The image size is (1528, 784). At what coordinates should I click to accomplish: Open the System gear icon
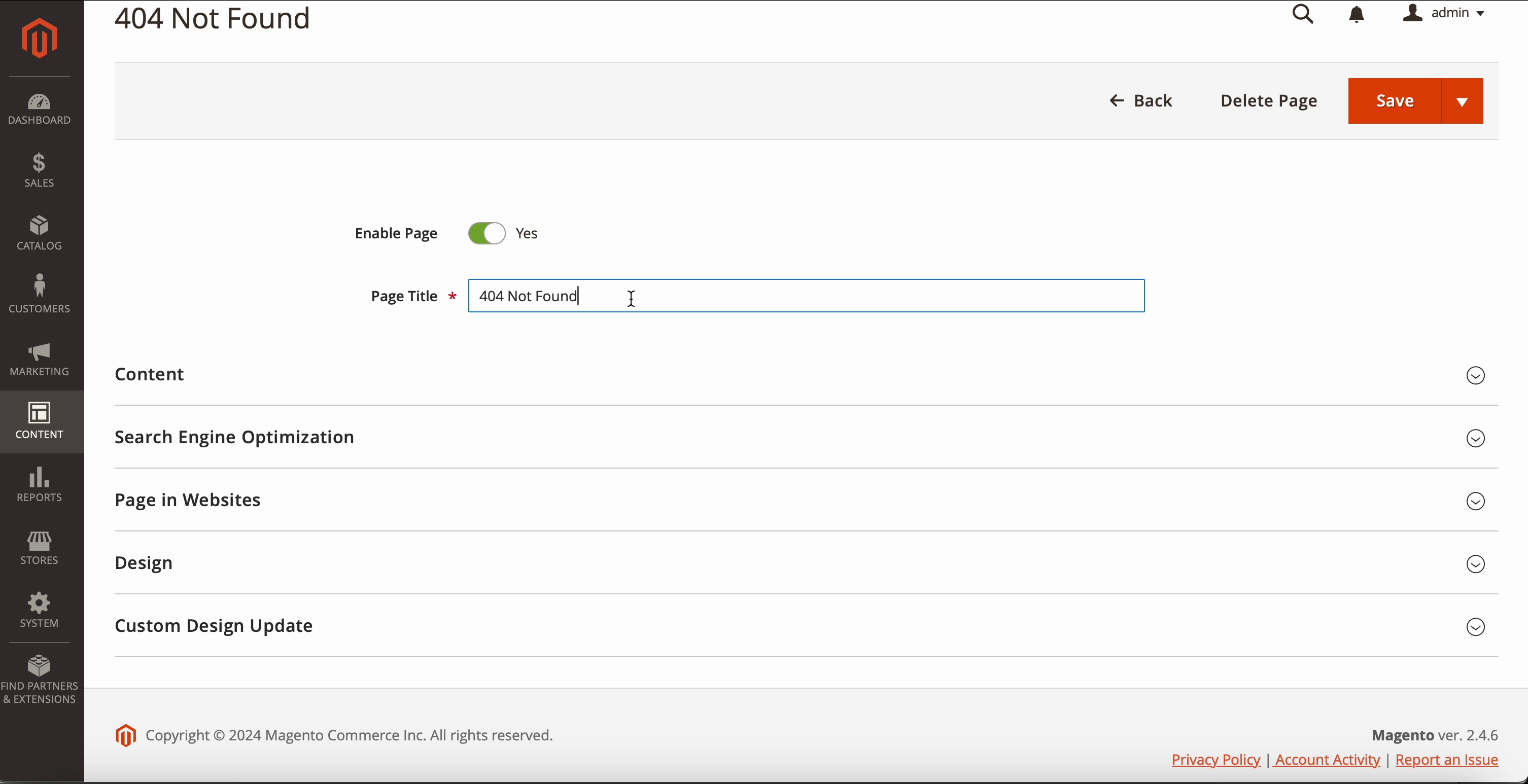39,610
